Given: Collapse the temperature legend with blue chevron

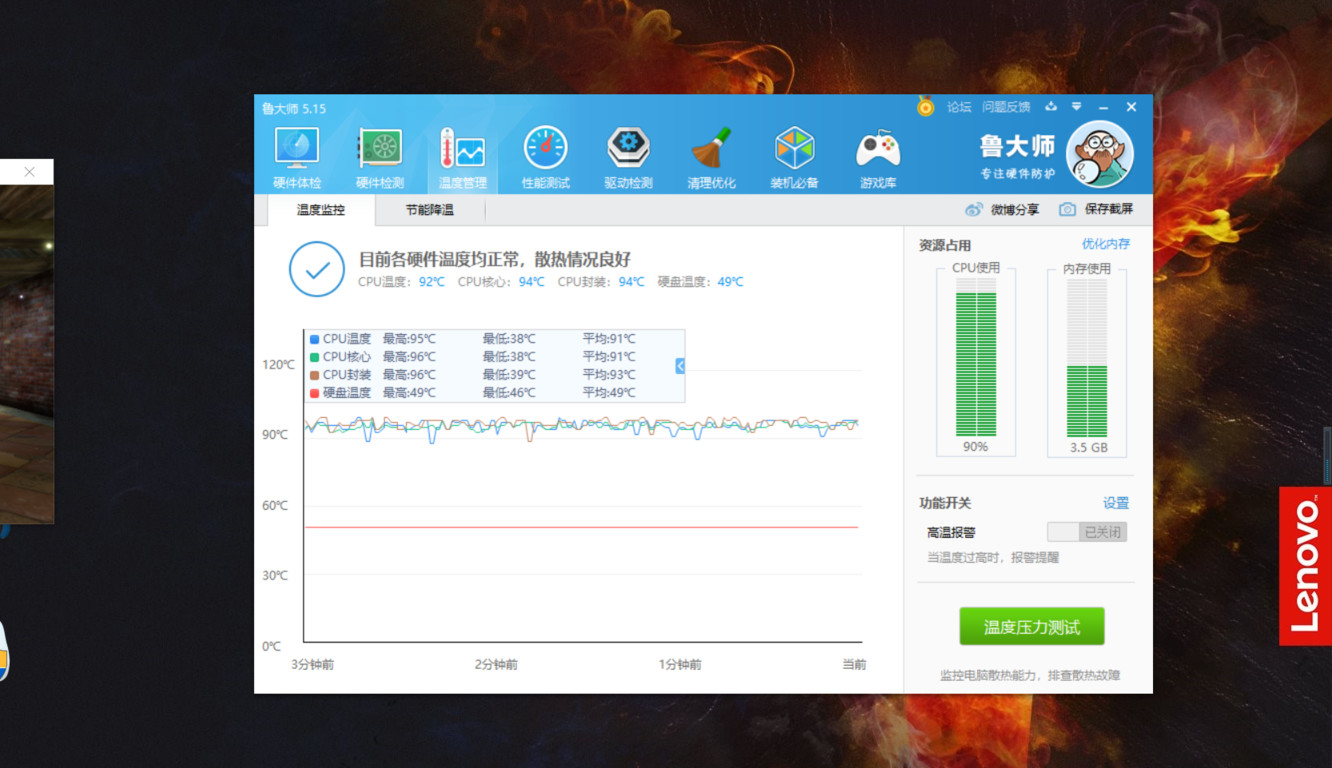Looking at the screenshot, I should [679, 365].
